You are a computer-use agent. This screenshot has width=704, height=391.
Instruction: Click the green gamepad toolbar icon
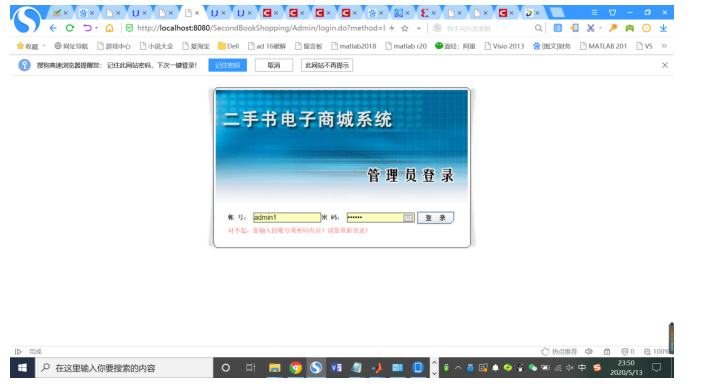click(629, 28)
